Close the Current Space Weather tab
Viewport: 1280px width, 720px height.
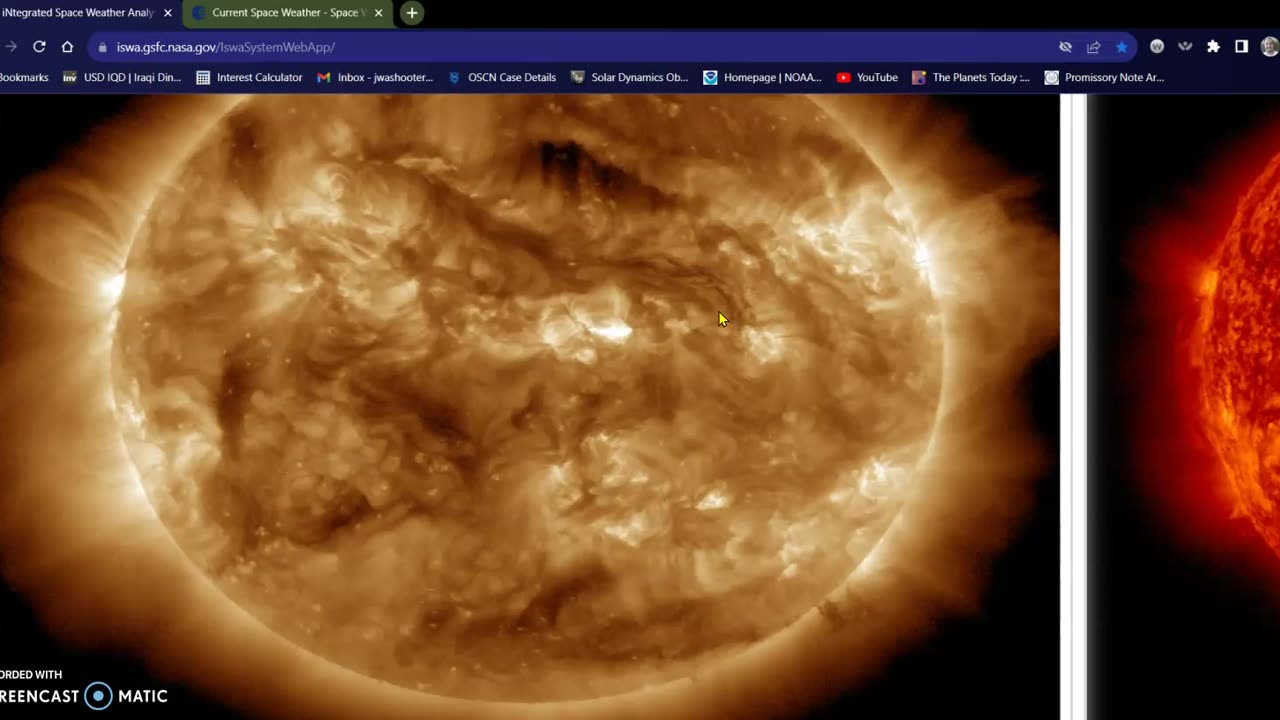379,13
